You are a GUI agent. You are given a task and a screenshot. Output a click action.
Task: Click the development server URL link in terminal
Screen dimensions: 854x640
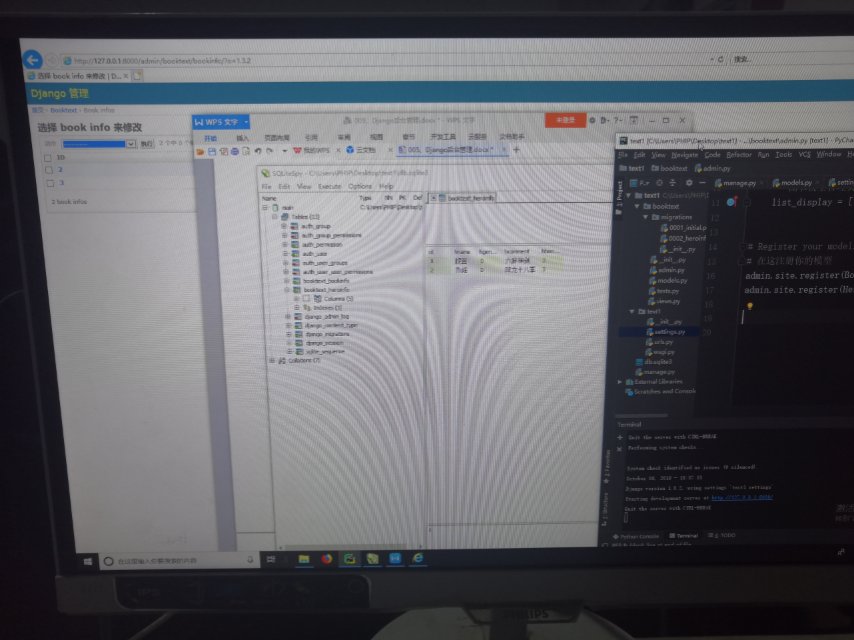pyautogui.click(x=742, y=497)
